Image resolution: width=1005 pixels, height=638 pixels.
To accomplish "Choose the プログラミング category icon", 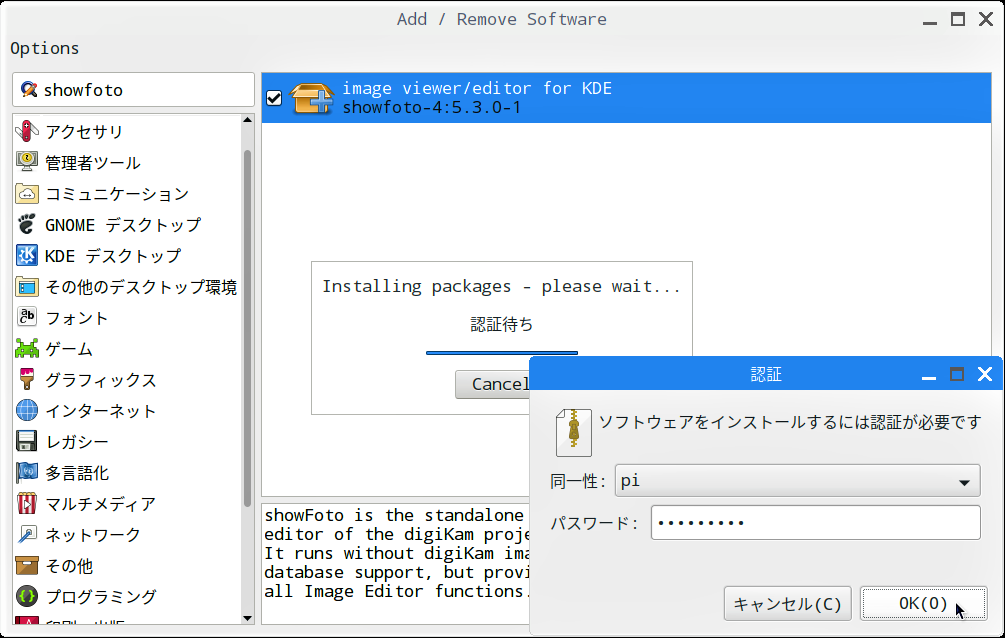I will (x=26, y=596).
